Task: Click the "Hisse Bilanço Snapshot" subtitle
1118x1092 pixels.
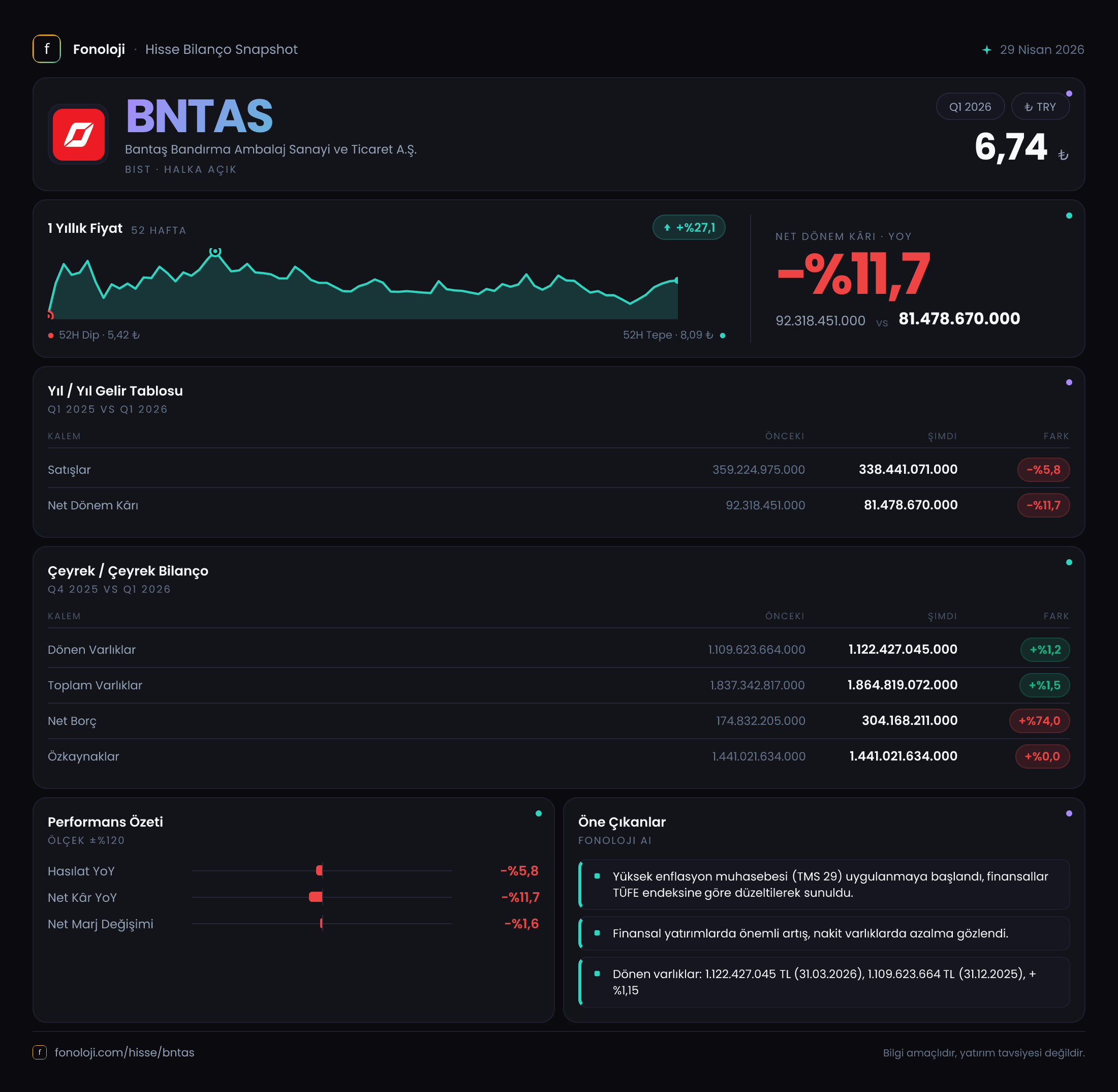Action: click(221, 49)
